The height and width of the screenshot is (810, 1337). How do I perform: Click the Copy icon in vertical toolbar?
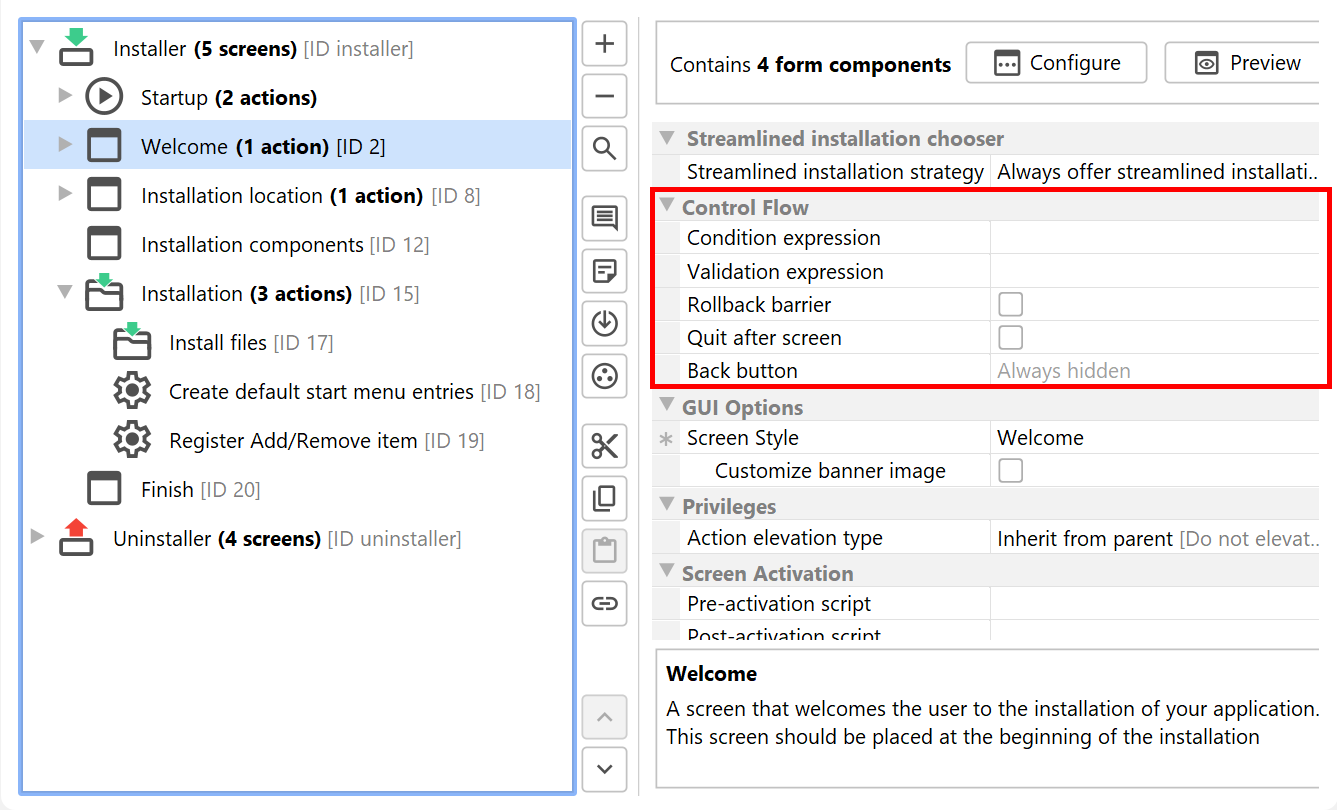(604, 498)
